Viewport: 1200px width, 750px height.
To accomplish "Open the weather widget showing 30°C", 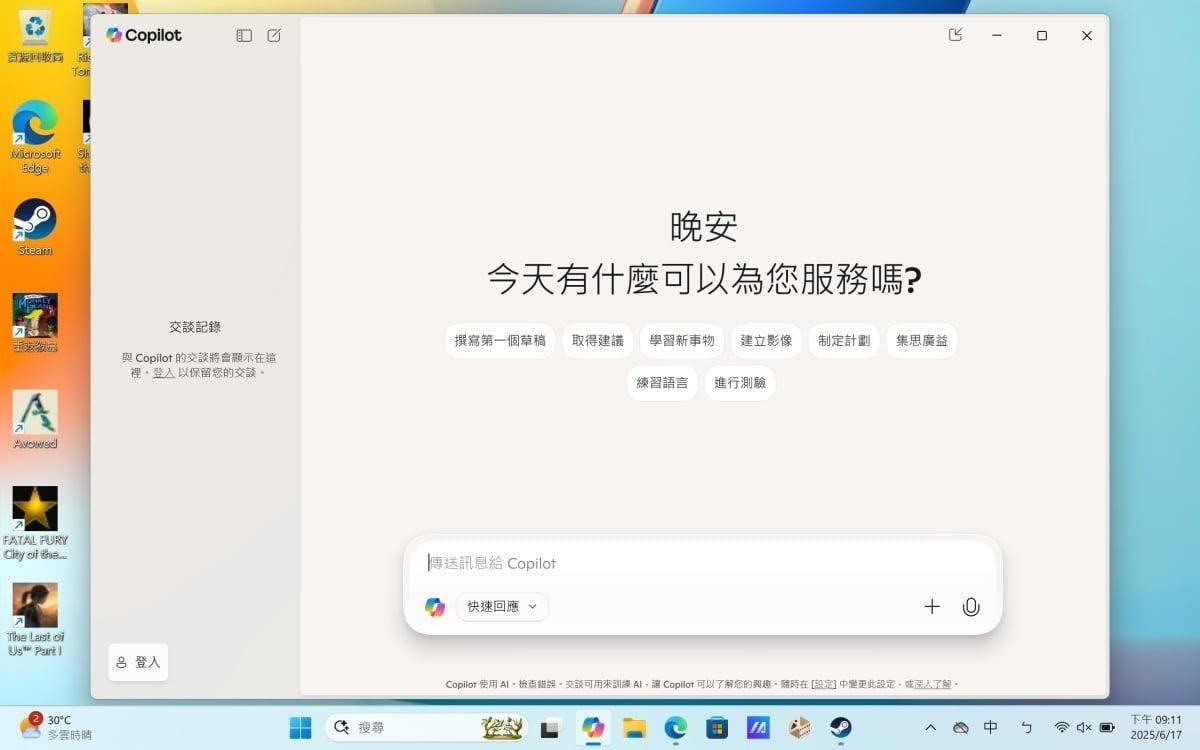I will [x=56, y=727].
